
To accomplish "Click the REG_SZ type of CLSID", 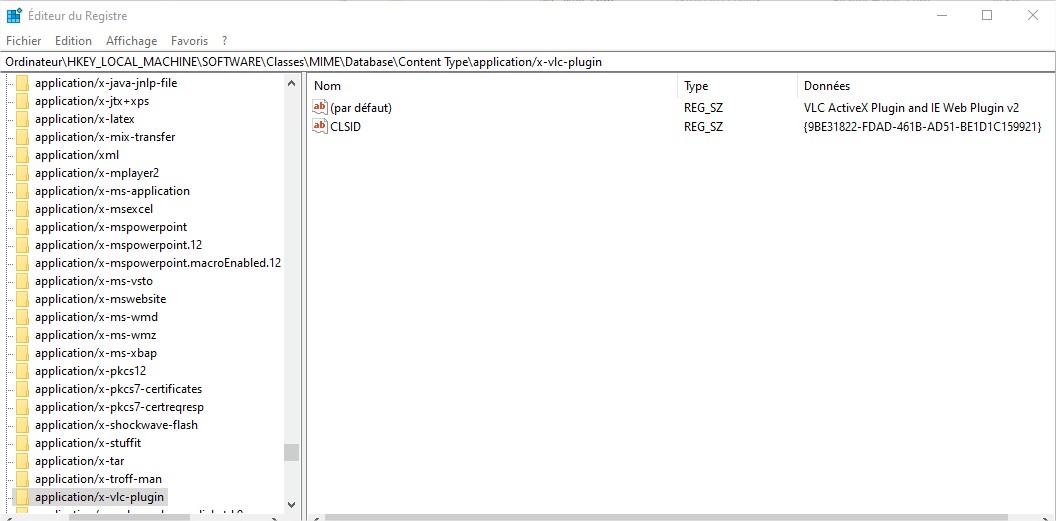I will coord(704,127).
